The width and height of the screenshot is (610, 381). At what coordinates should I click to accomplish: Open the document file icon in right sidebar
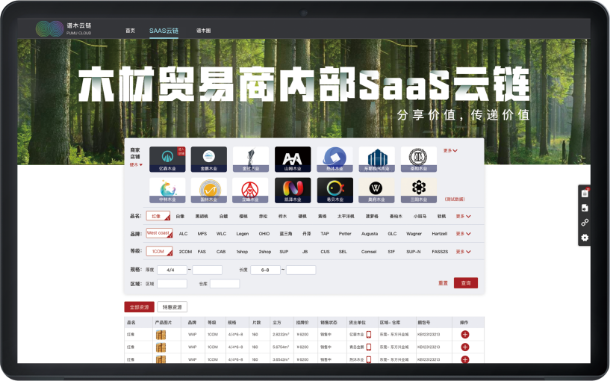[x=585, y=208]
